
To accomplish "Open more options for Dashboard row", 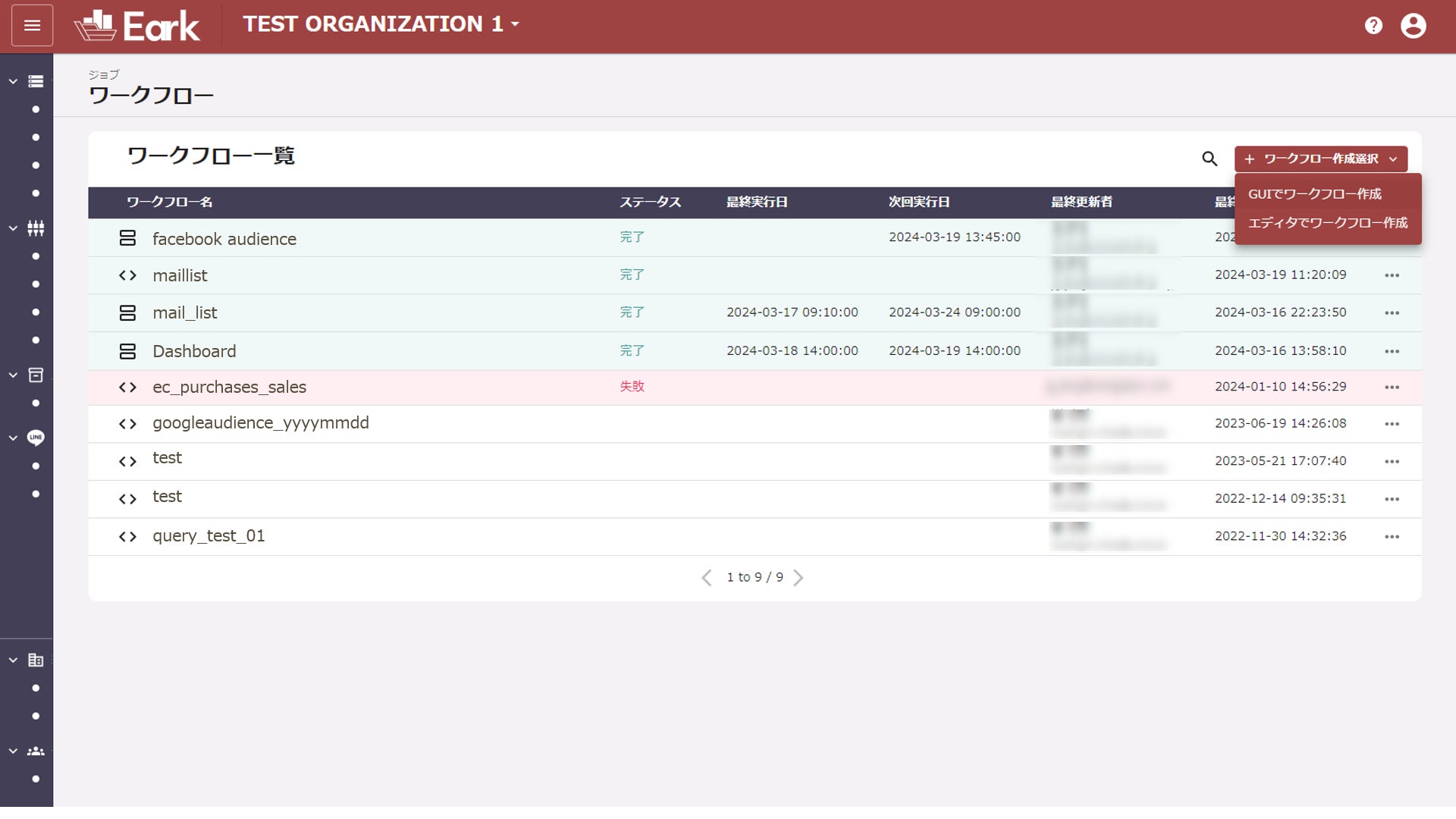I will tap(1392, 351).
